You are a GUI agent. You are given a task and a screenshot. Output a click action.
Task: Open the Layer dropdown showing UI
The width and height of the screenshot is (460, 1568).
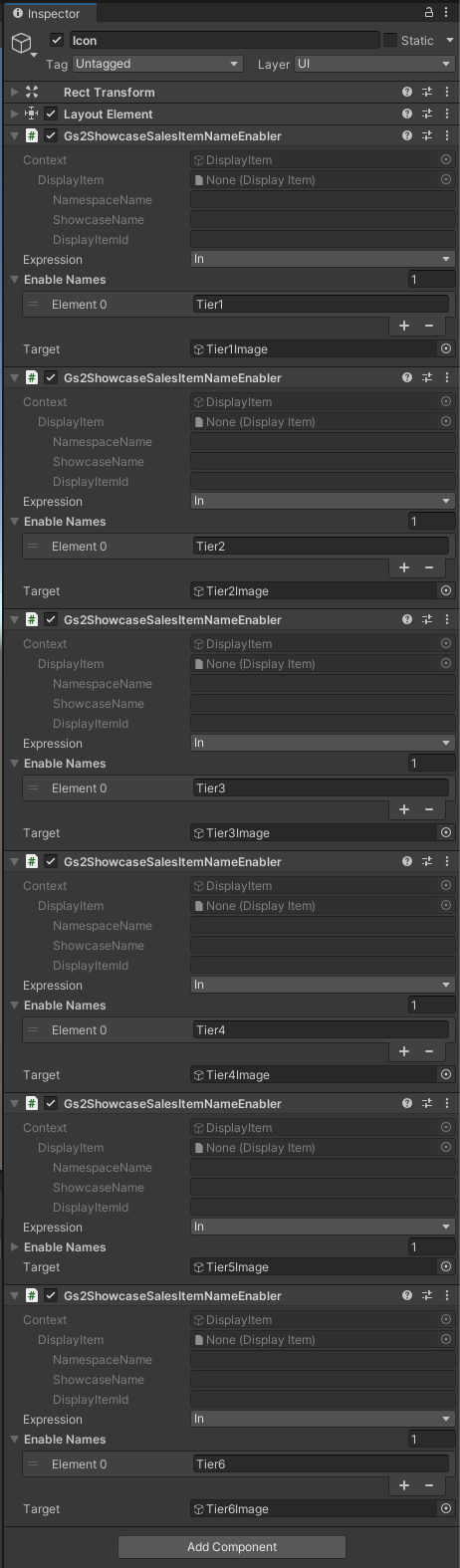[x=373, y=64]
